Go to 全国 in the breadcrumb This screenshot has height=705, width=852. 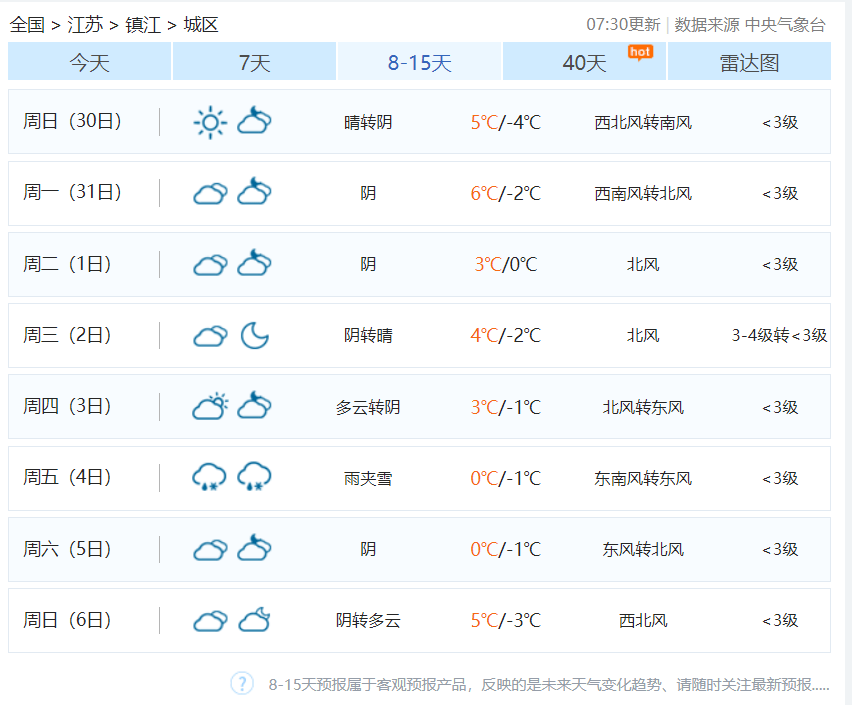tap(27, 24)
